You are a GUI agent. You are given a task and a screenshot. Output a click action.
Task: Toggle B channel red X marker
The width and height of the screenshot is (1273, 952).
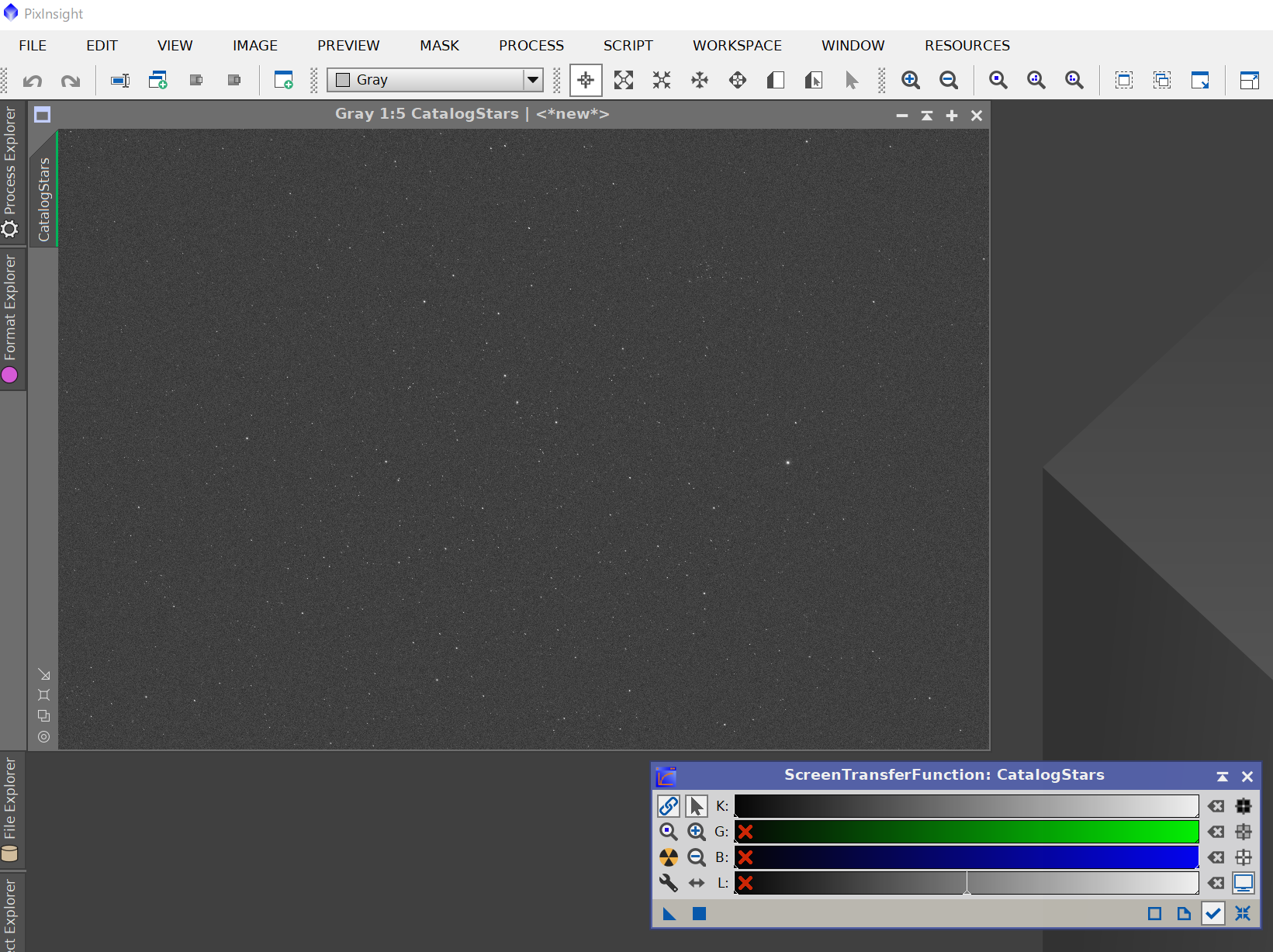coord(745,857)
